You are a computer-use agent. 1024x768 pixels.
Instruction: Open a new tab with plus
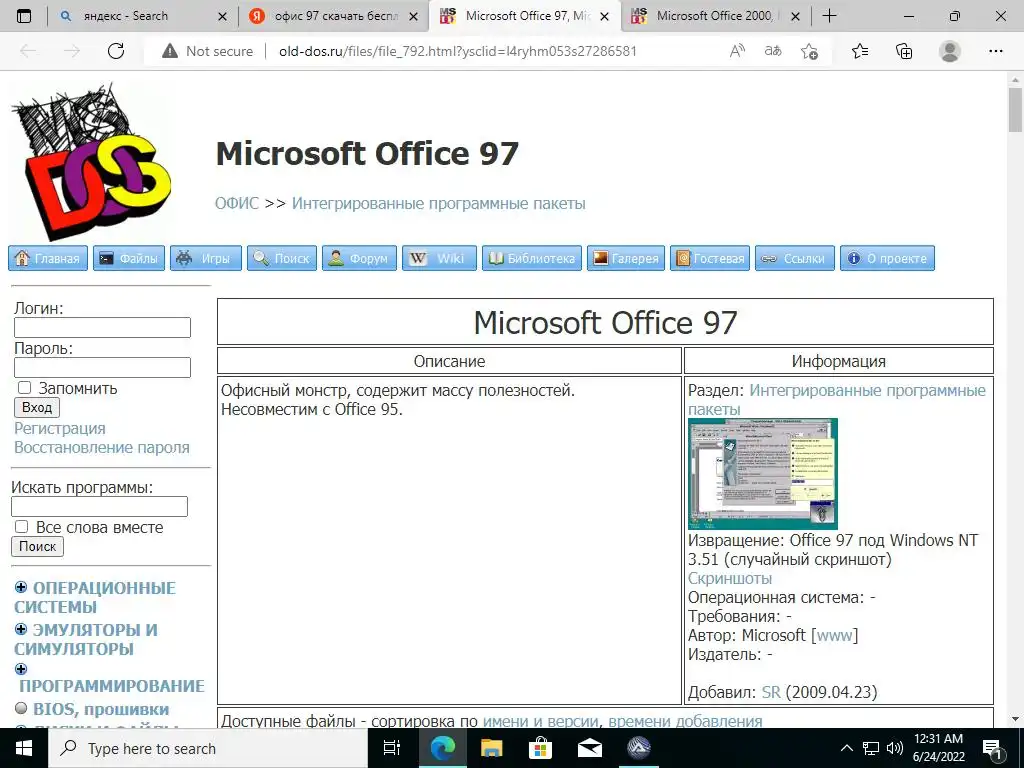point(829,16)
